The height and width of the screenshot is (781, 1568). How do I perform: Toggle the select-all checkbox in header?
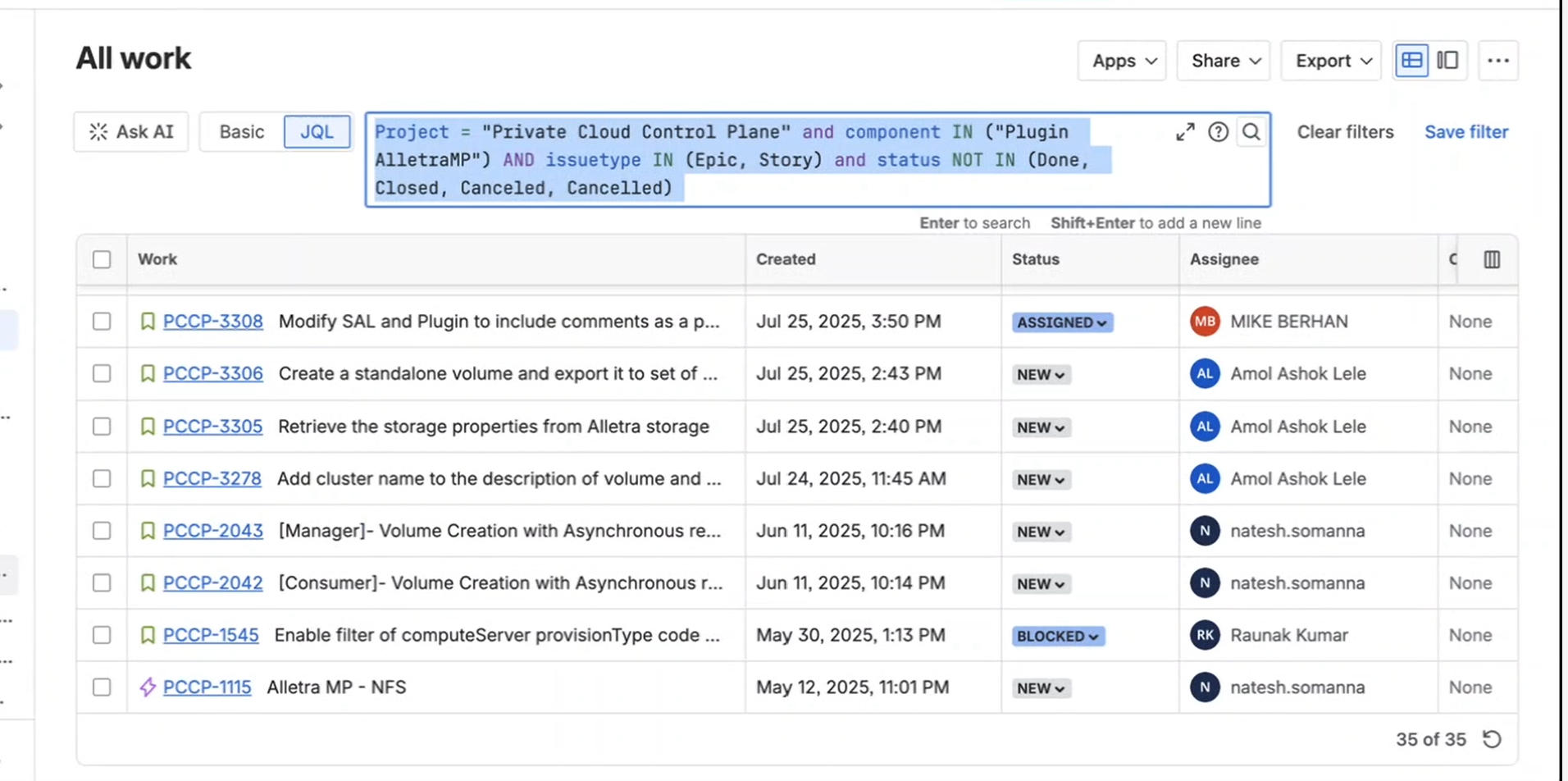pyautogui.click(x=102, y=260)
